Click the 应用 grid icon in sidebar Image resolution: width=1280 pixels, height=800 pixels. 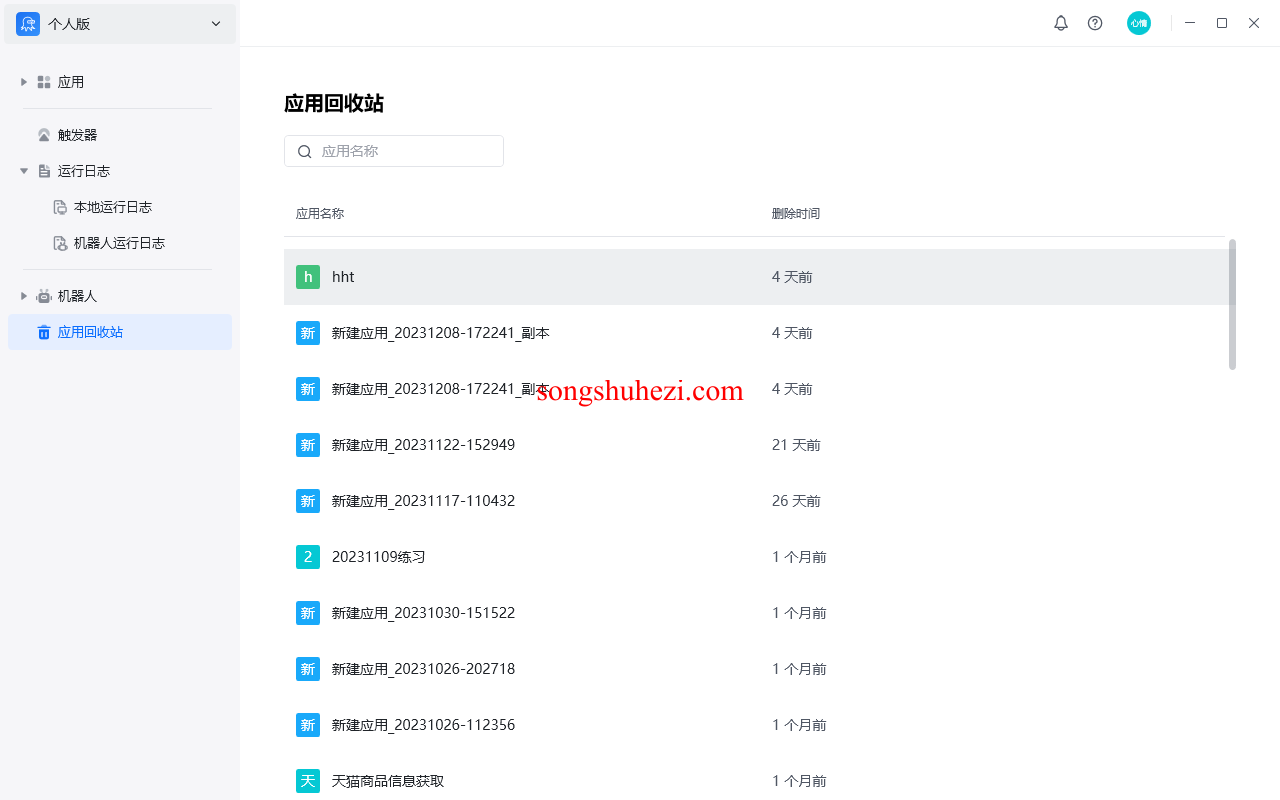pos(44,82)
